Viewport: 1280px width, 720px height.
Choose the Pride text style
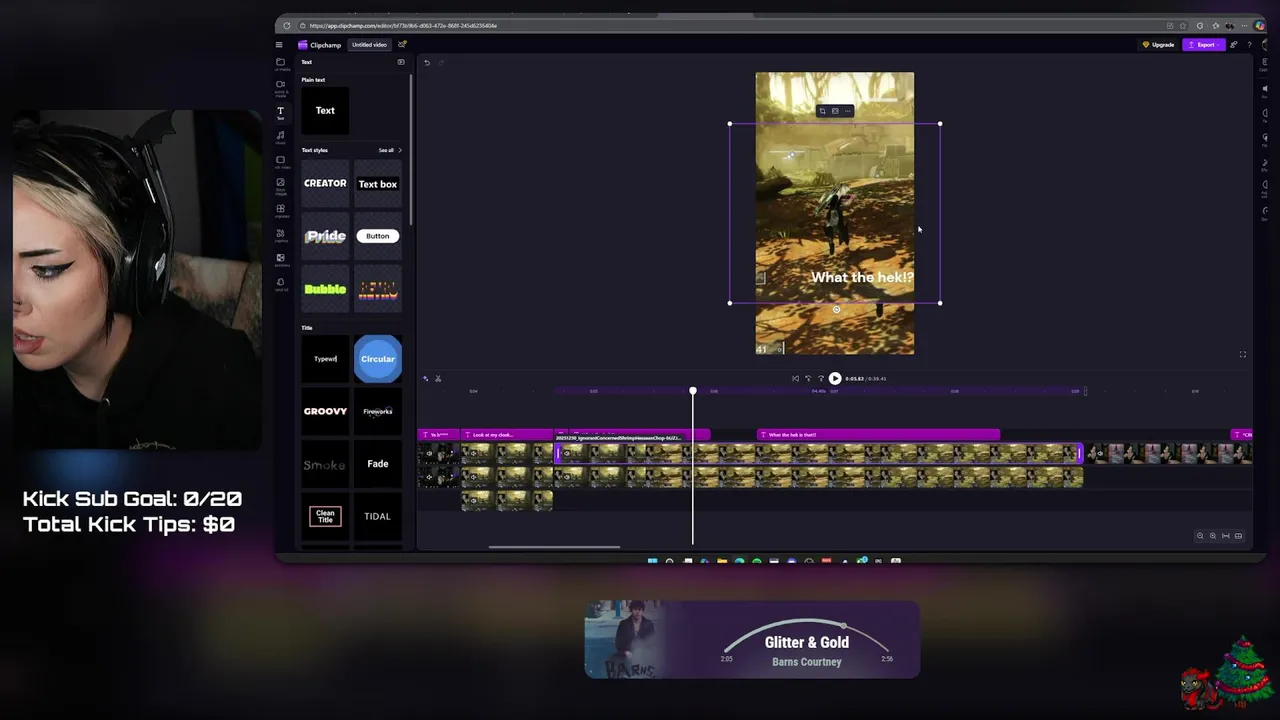coord(325,236)
